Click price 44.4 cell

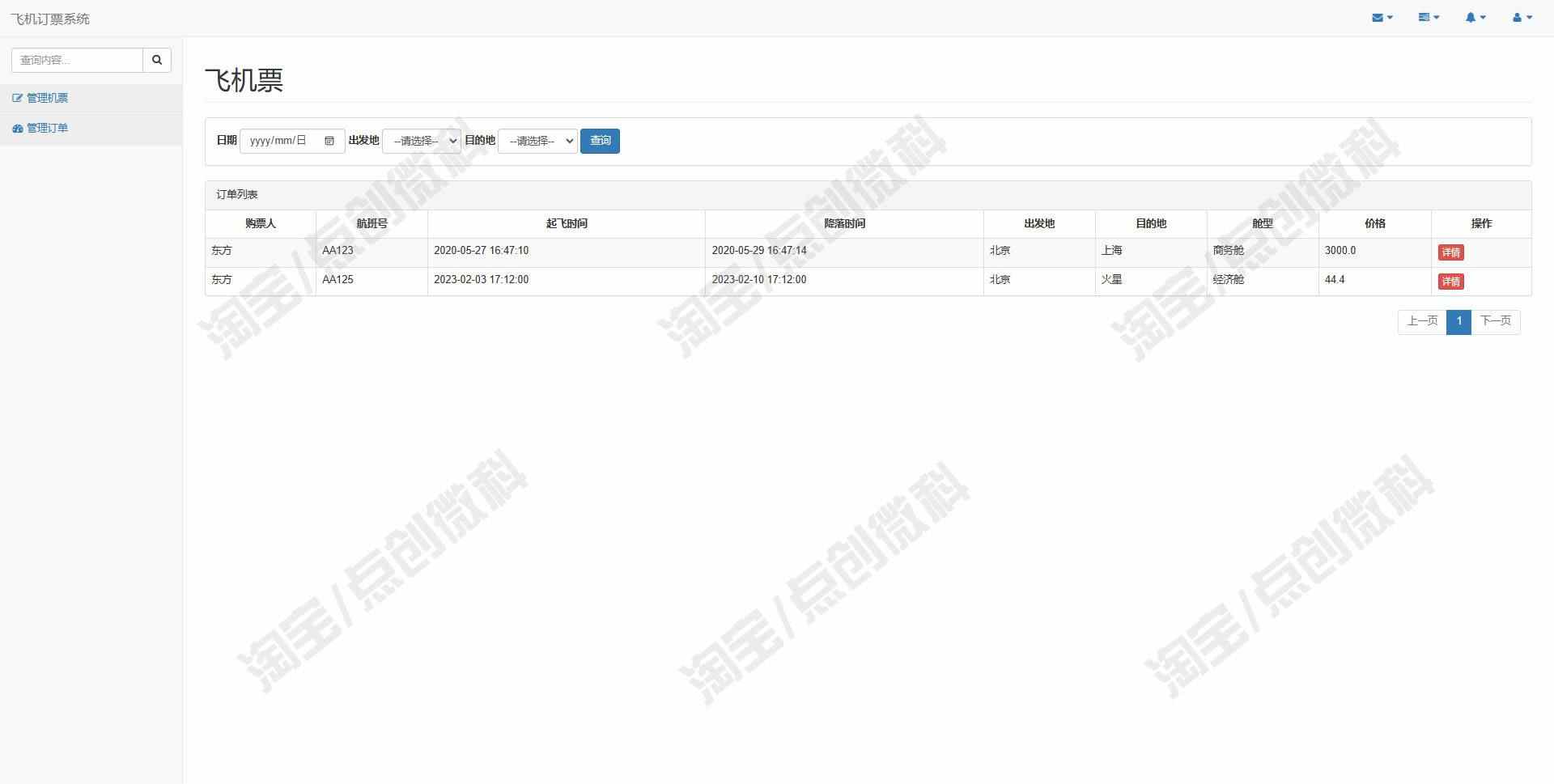click(1374, 280)
